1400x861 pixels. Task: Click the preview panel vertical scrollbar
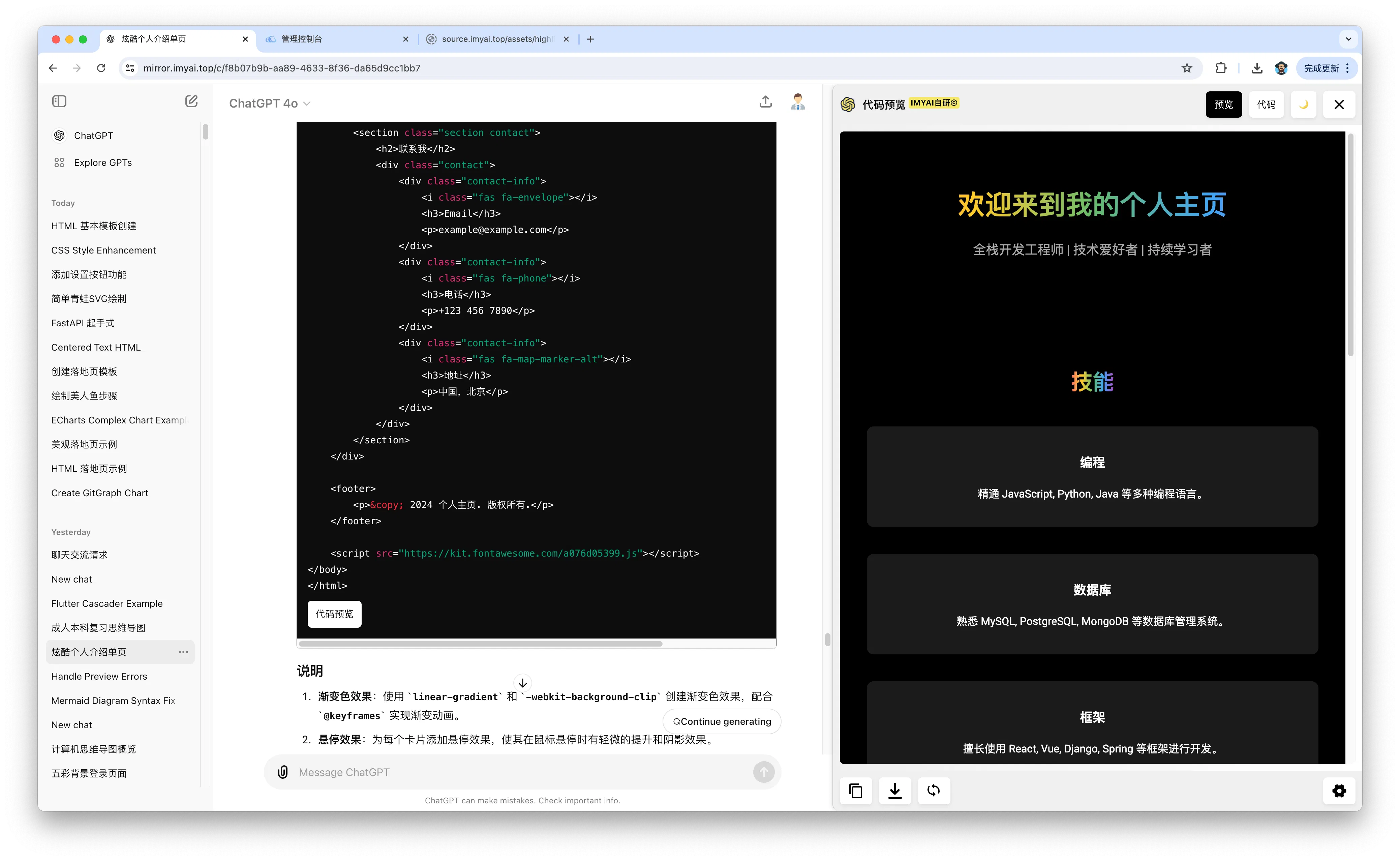click(x=1350, y=245)
